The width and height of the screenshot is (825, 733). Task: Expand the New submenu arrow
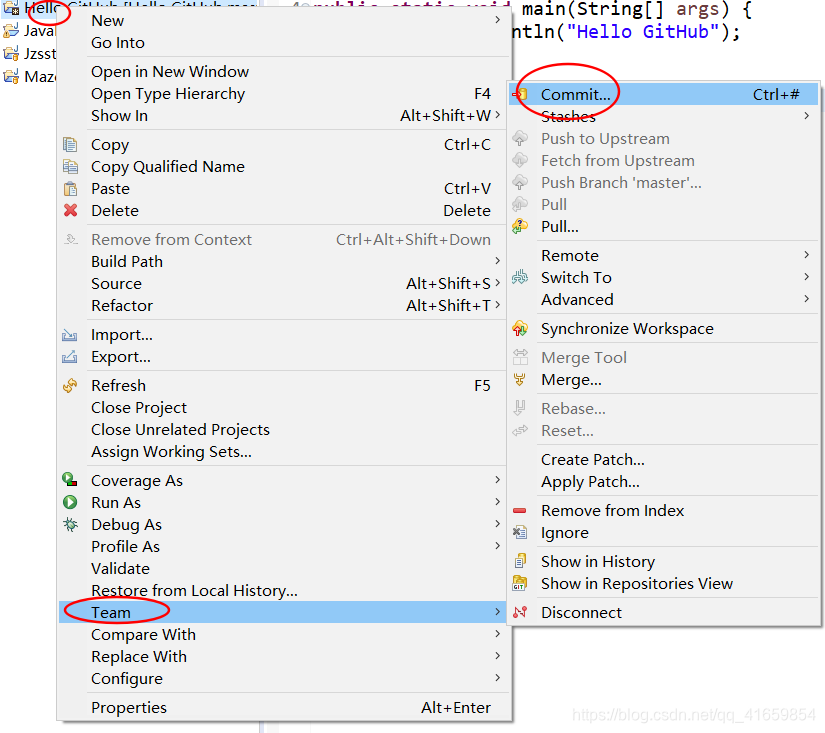coord(497,20)
